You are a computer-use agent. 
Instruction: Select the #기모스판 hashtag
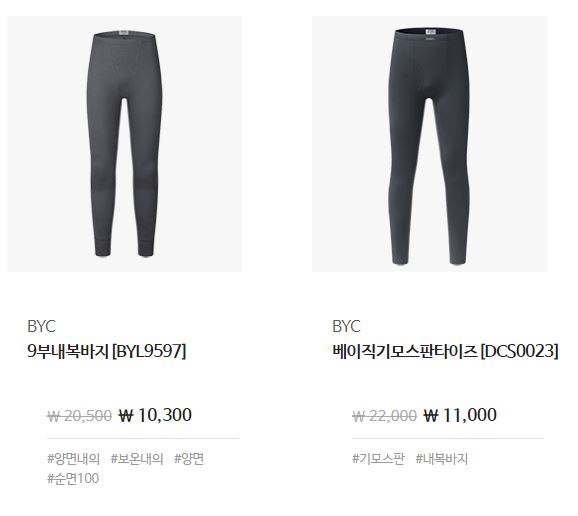[378, 459]
